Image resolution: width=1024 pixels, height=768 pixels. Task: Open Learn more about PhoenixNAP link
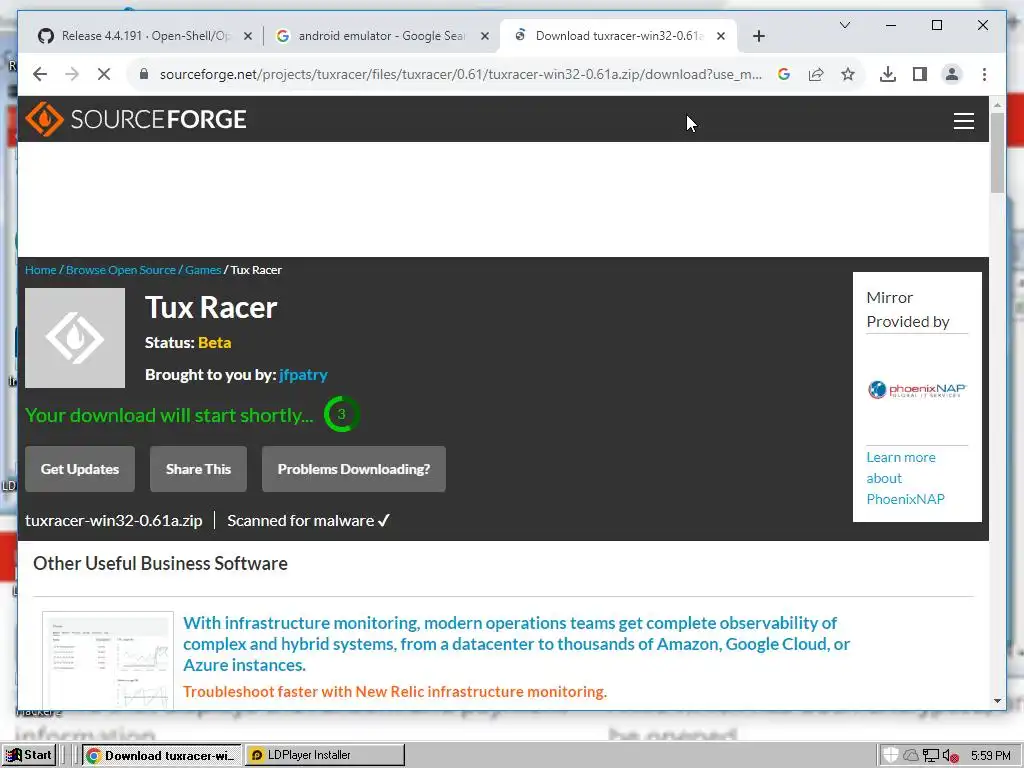point(905,478)
